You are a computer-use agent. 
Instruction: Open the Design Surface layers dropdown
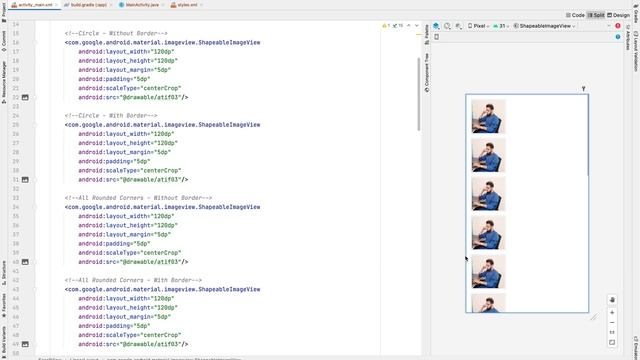tap(436, 26)
